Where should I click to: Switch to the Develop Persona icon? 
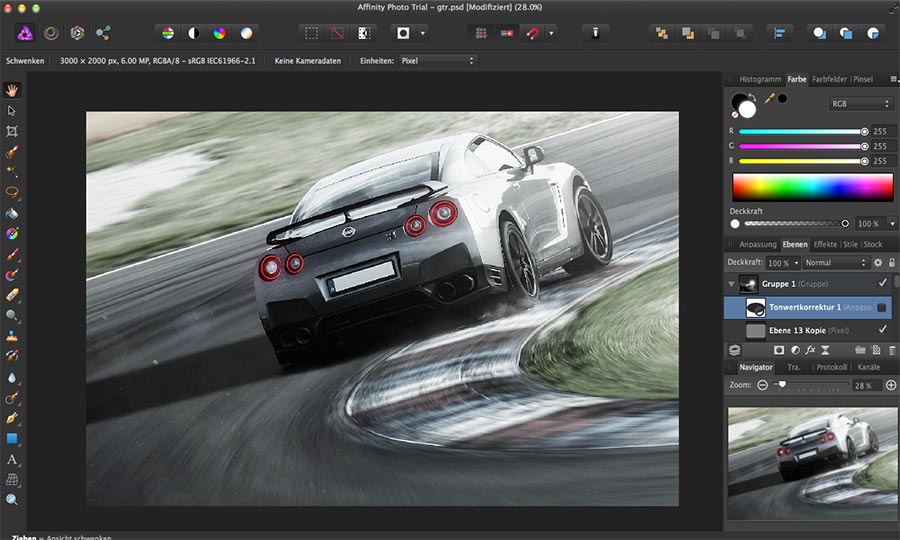77,33
